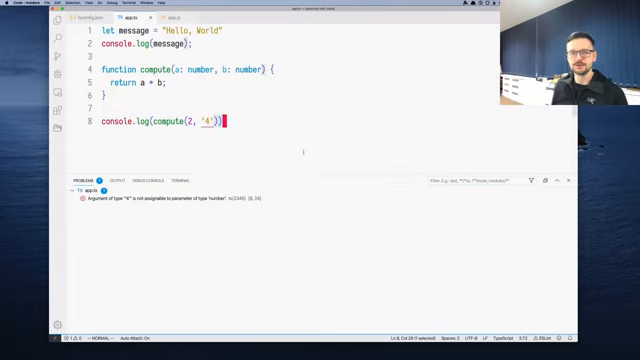Open the Source Control view
640x360 pixels.
pos(58,56)
